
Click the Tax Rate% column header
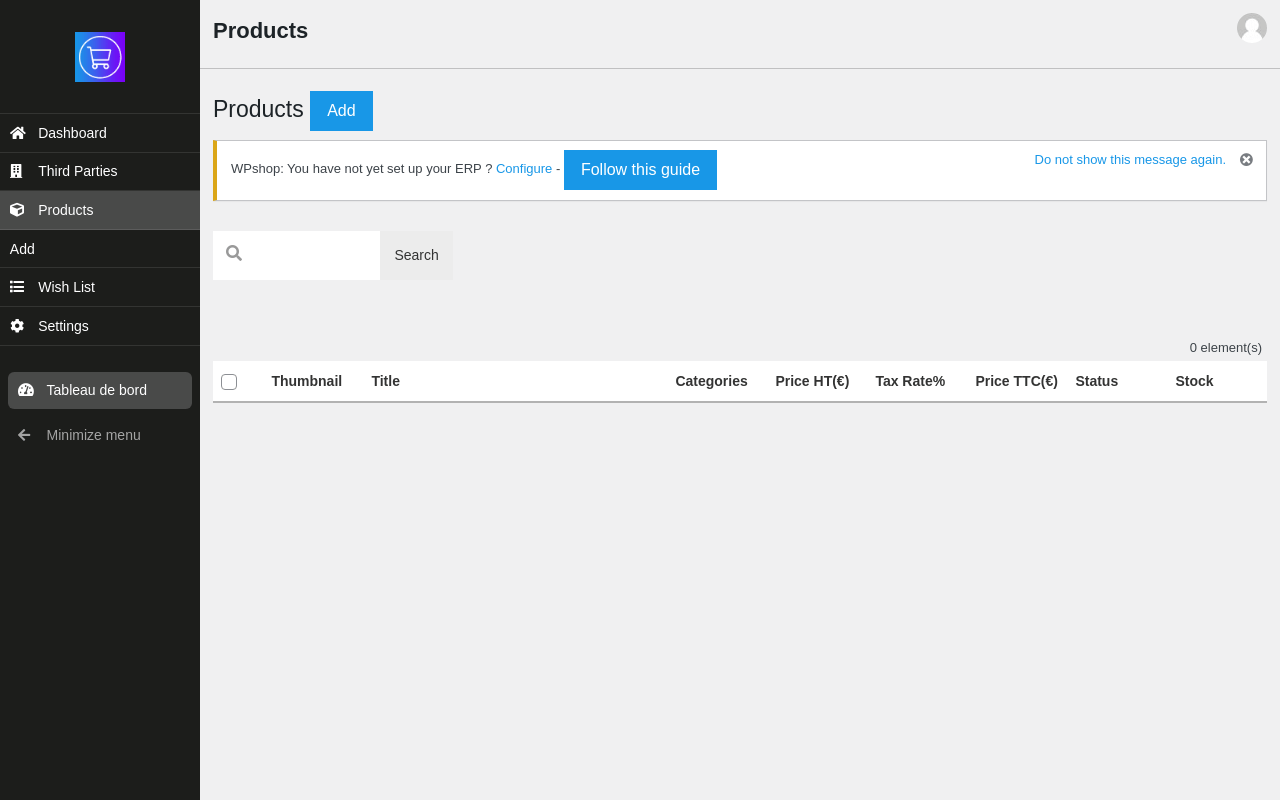910,381
